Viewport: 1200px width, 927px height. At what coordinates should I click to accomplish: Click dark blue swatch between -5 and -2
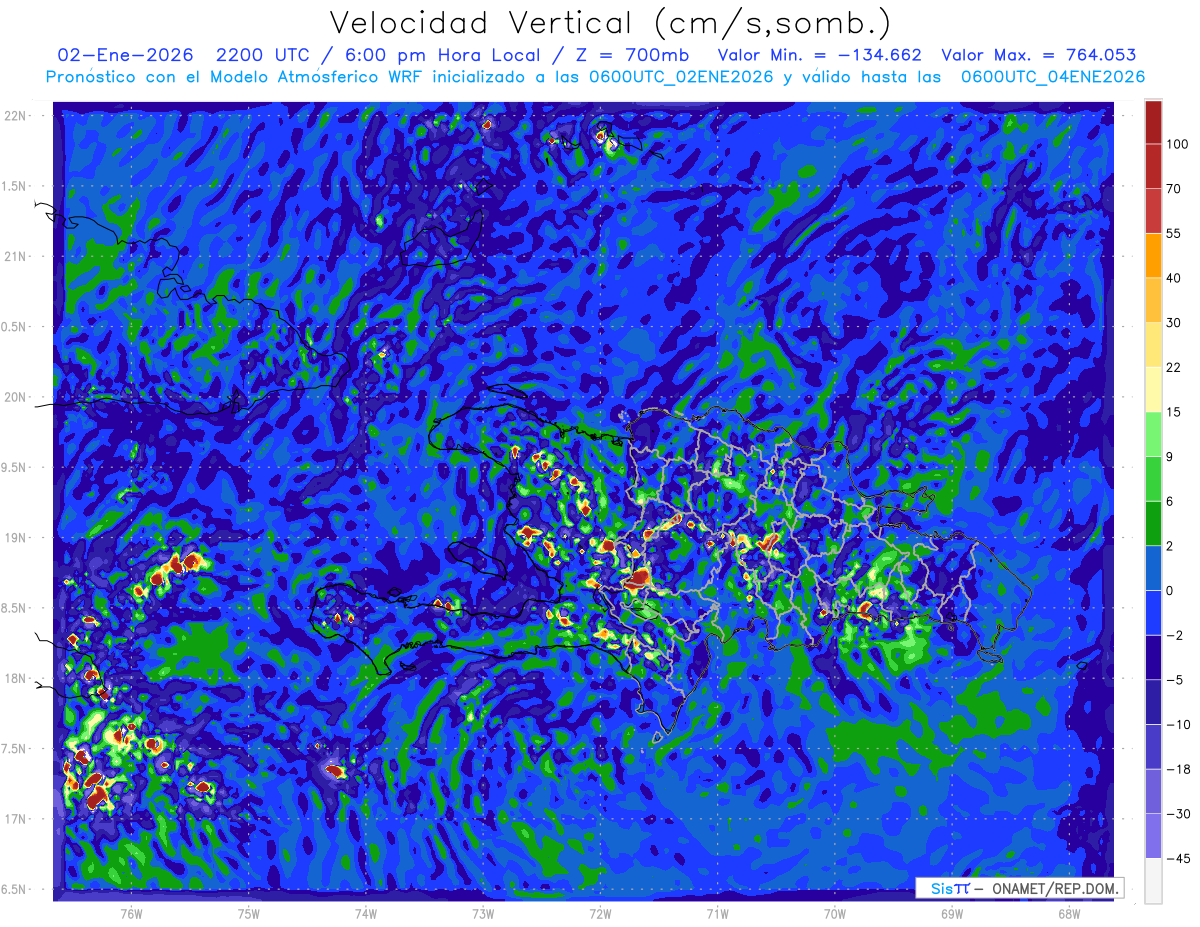tap(1153, 657)
